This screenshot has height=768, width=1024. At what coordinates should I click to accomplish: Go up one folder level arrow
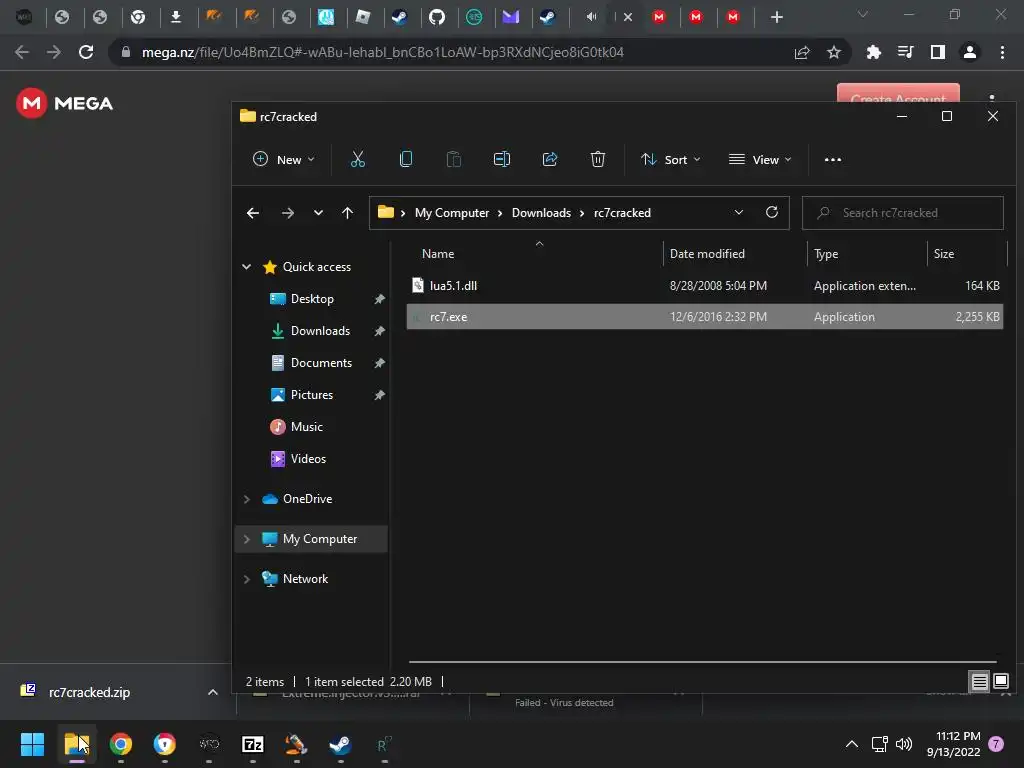coord(347,213)
